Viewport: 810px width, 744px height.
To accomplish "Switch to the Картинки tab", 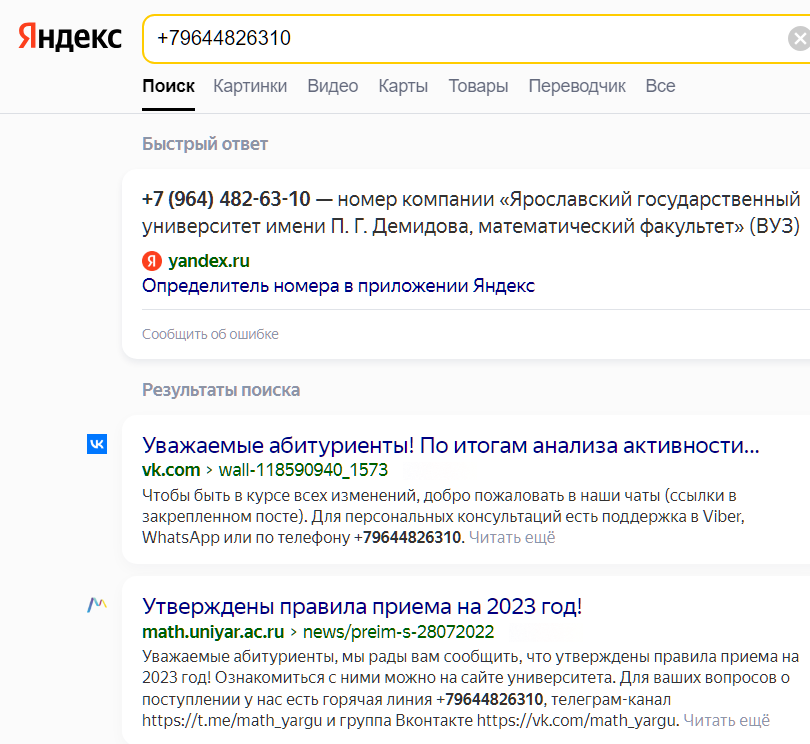I will pyautogui.click(x=250, y=86).
